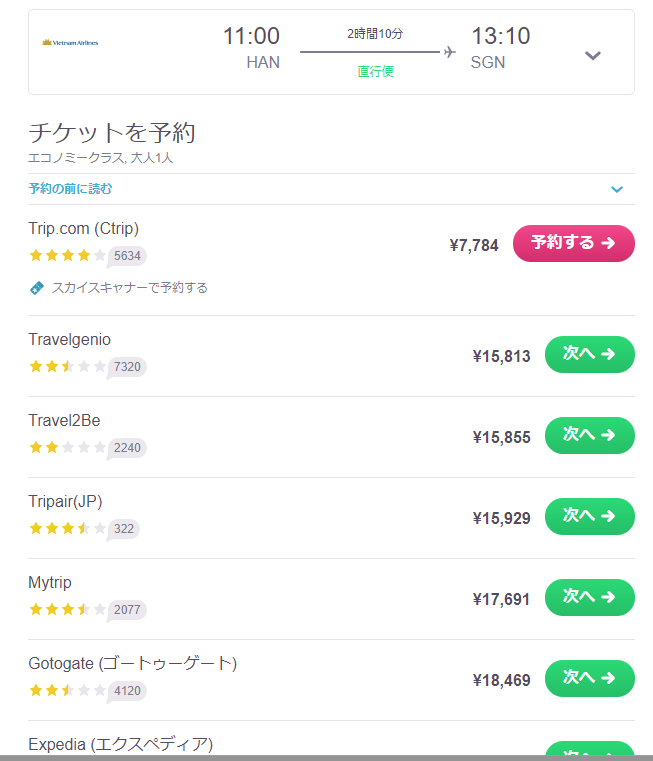653x761 pixels.
Task: Click the Skyscanner booking ticket icon
Action: pos(37,288)
